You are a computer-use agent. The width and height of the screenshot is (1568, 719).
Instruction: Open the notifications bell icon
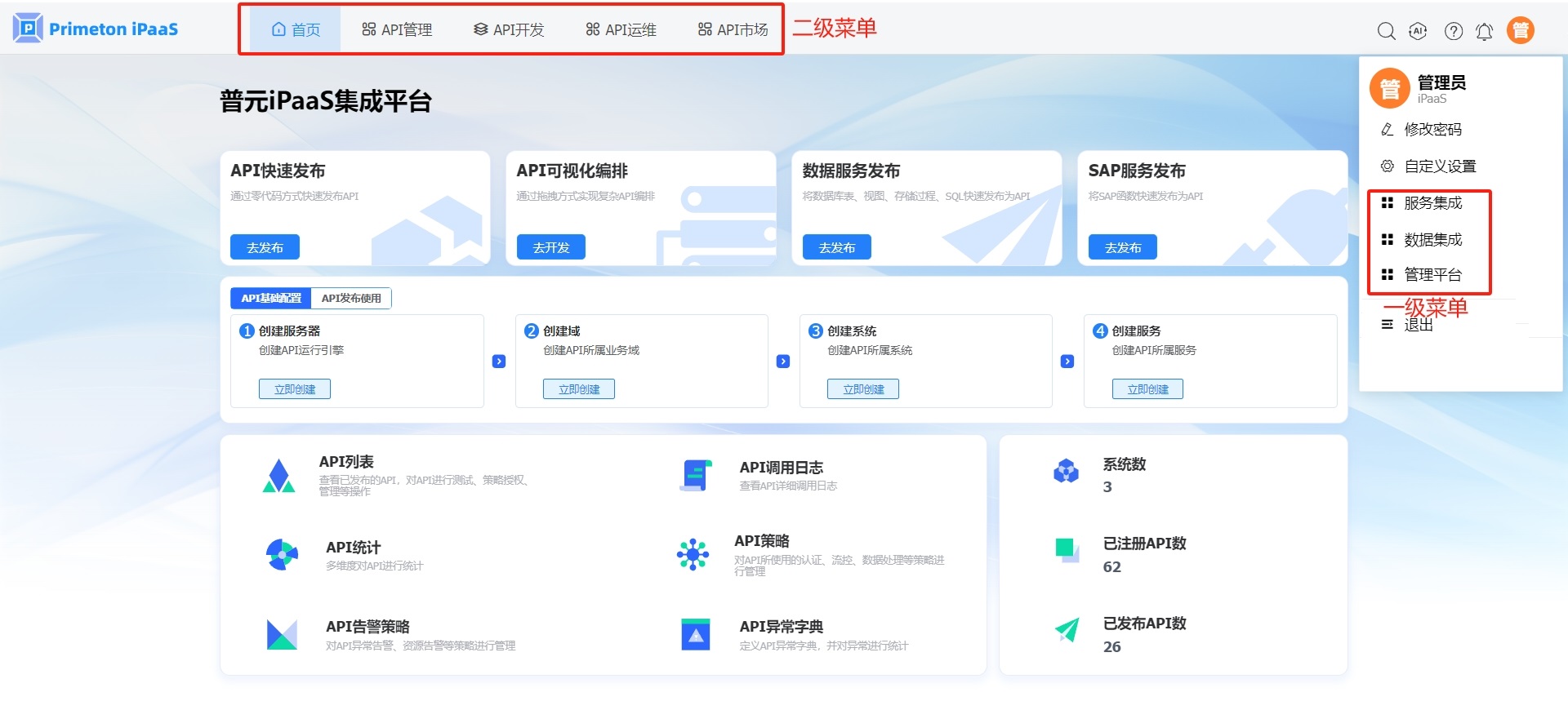(1484, 31)
